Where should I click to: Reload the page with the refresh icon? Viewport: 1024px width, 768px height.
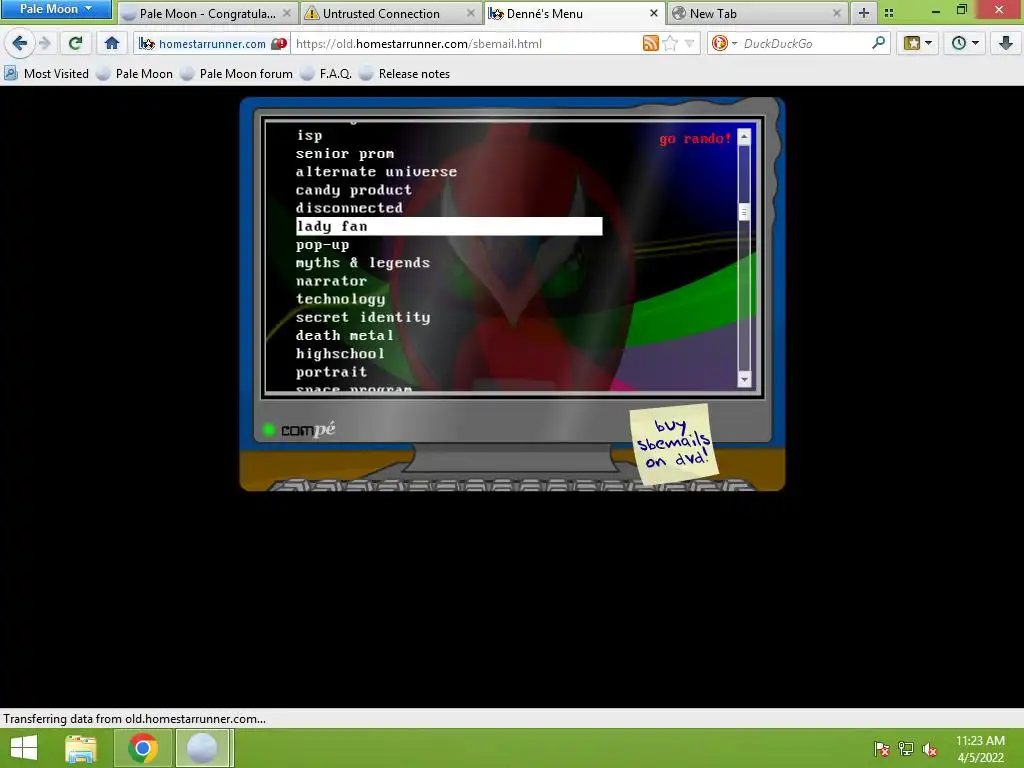pos(75,44)
